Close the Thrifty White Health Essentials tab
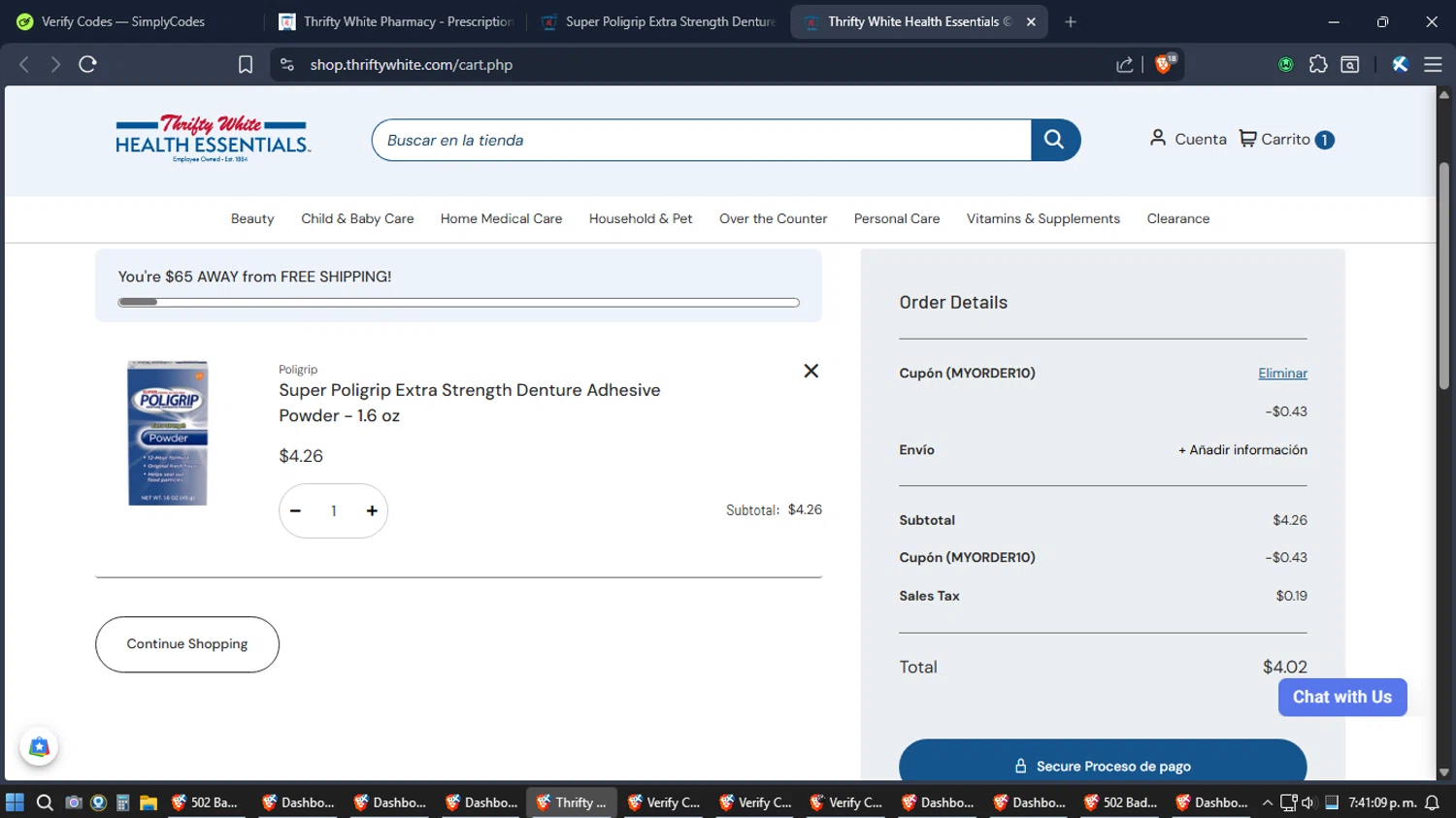The image size is (1456, 818). 1031,21
